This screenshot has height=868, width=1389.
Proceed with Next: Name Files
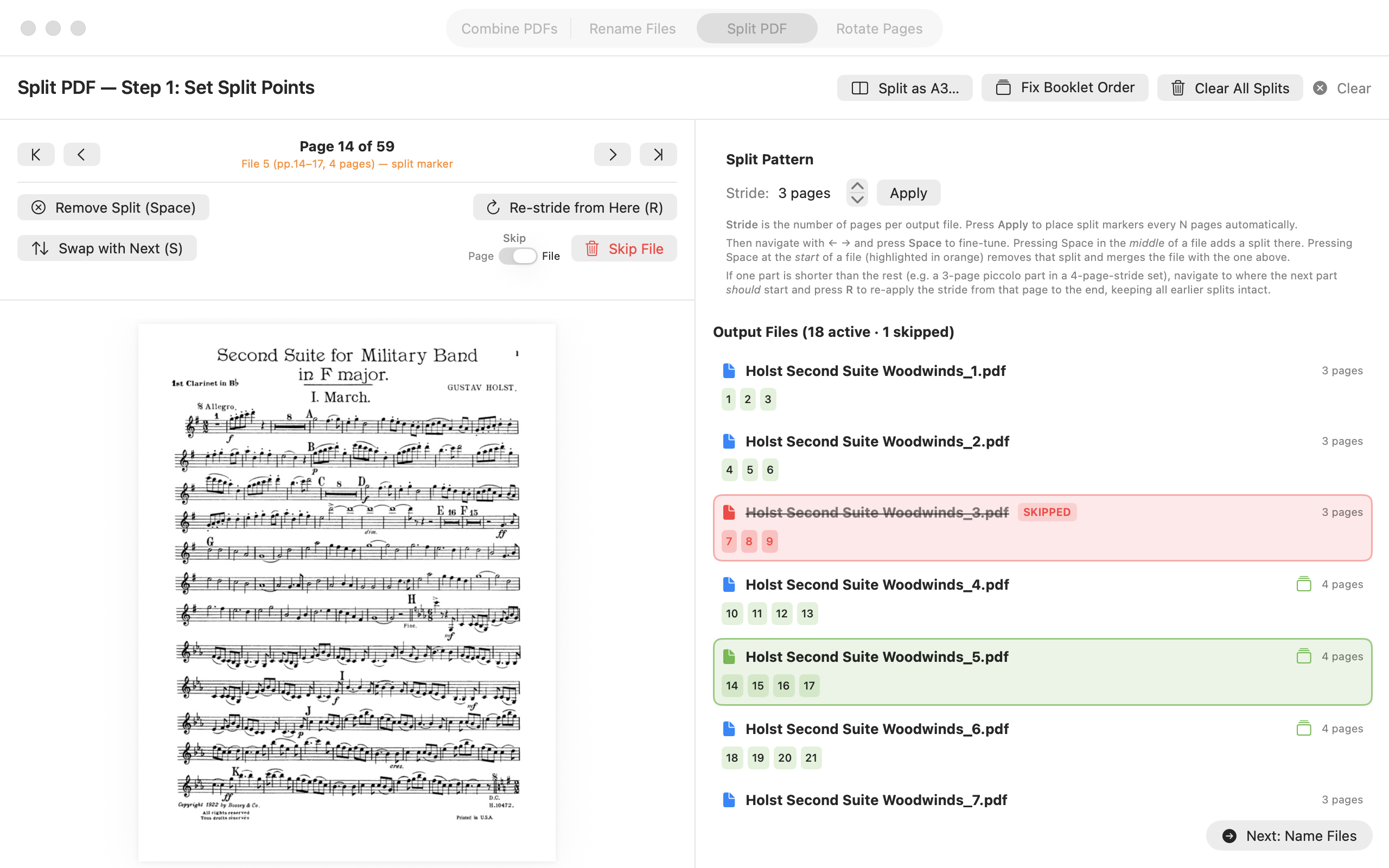pyautogui.click(x=1289, y=835)
